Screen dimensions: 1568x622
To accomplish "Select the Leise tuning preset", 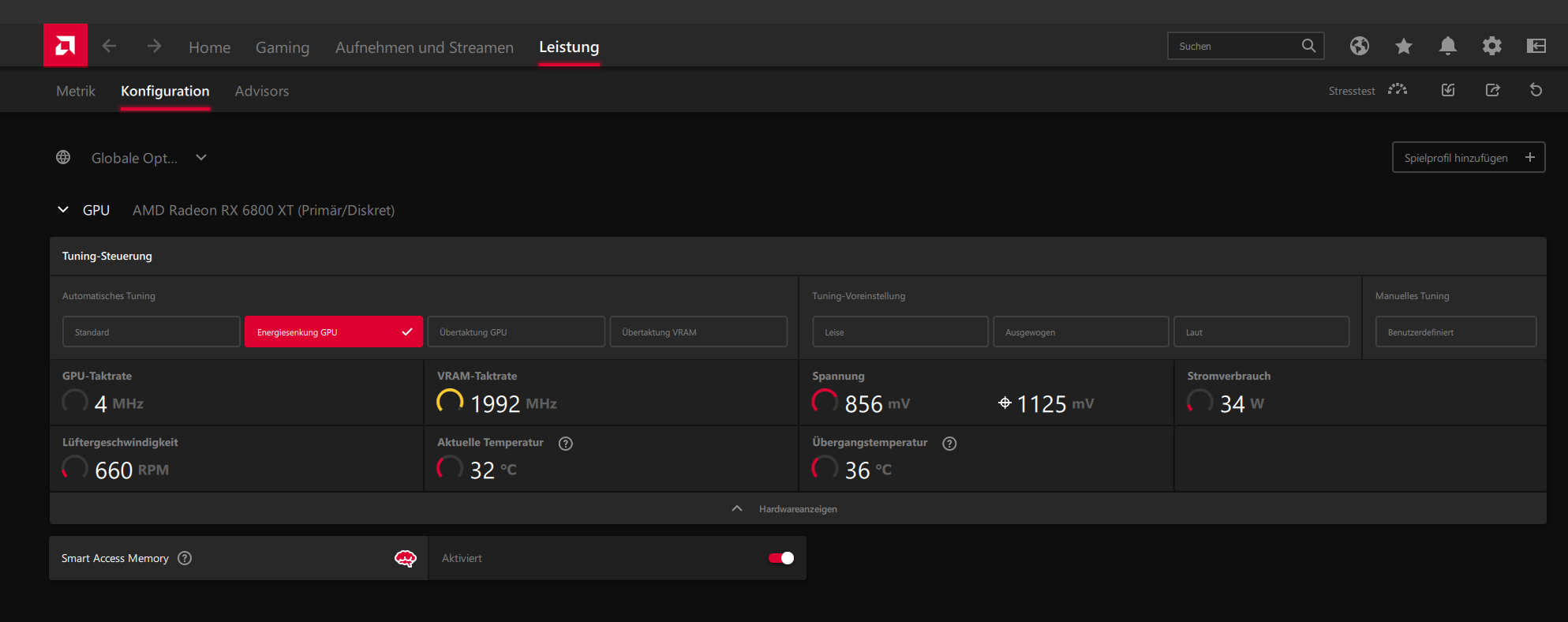I will [900, 332].
